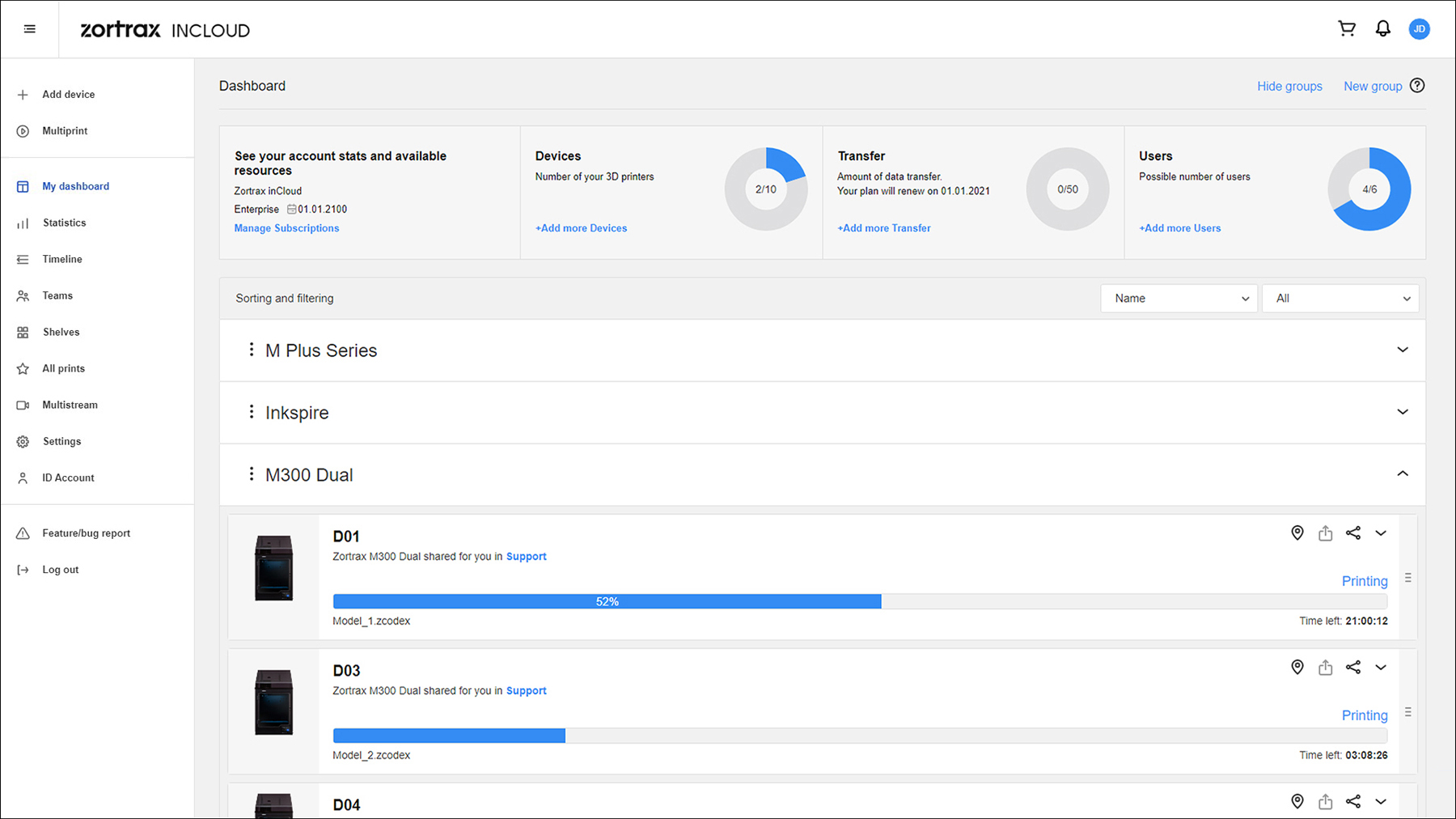Expand D01 printer details chevron

(x=1381, y=533)
